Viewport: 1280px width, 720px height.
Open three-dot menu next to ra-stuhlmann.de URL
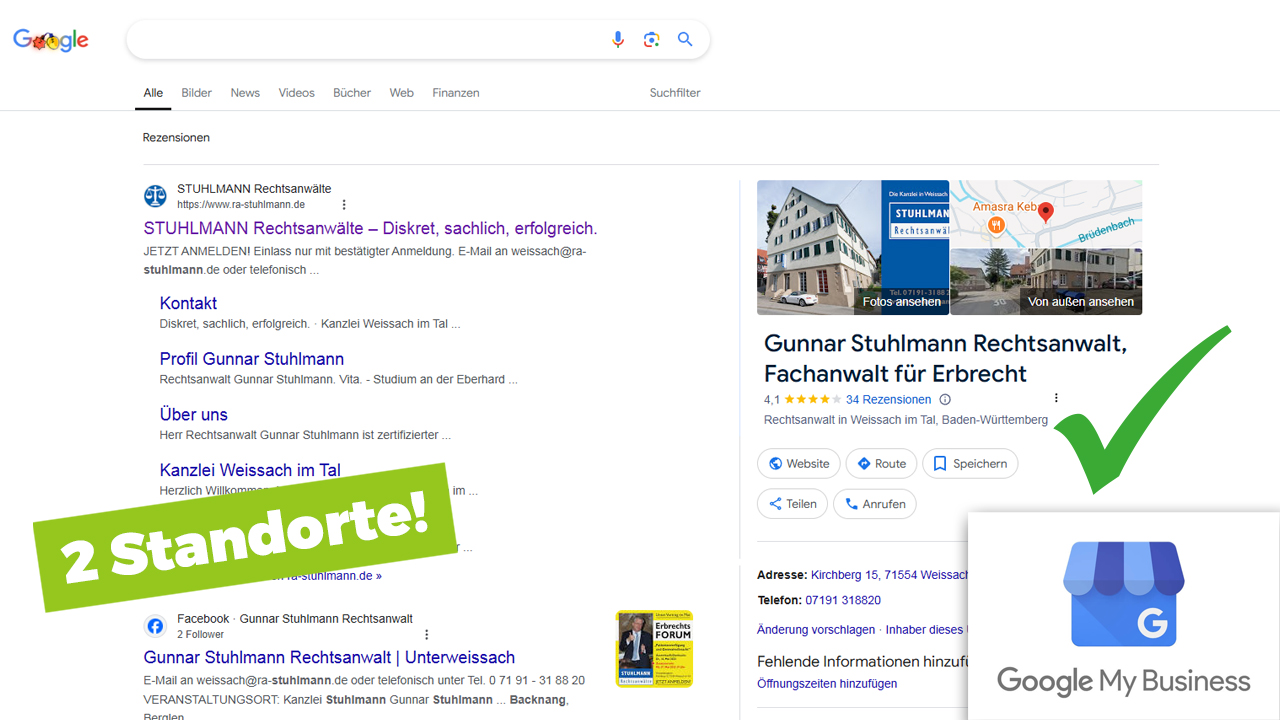344,205
